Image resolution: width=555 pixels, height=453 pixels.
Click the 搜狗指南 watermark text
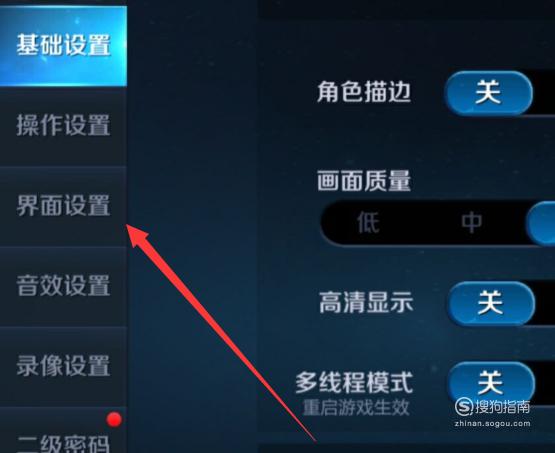502,407
